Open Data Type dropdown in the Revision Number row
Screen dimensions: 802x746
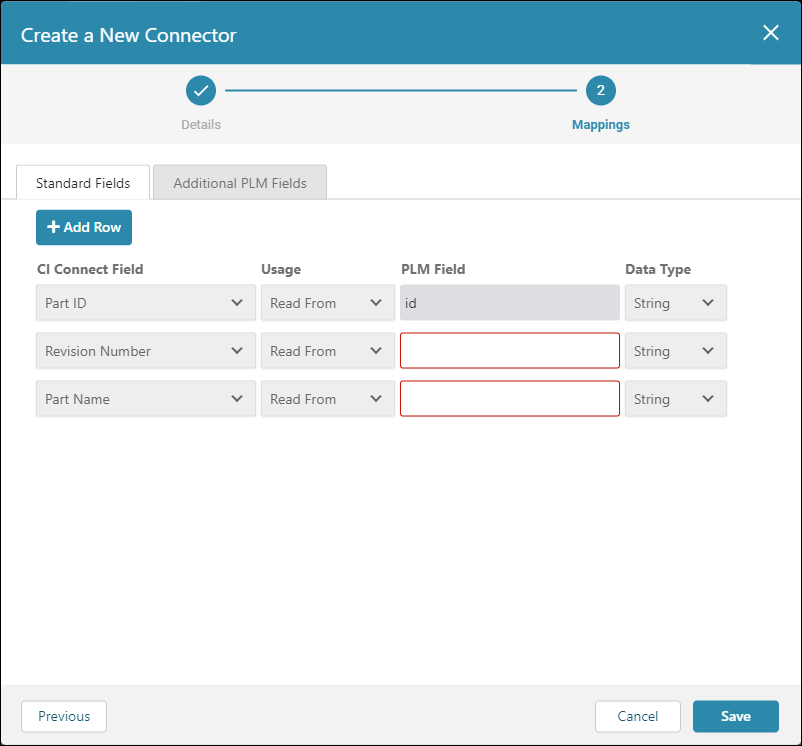click(x=676, y=351)
